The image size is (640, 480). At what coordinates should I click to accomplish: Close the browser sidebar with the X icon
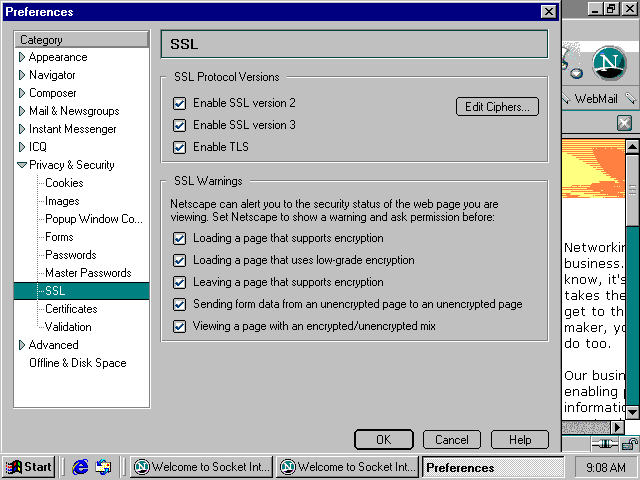click(x=624, y=122)
